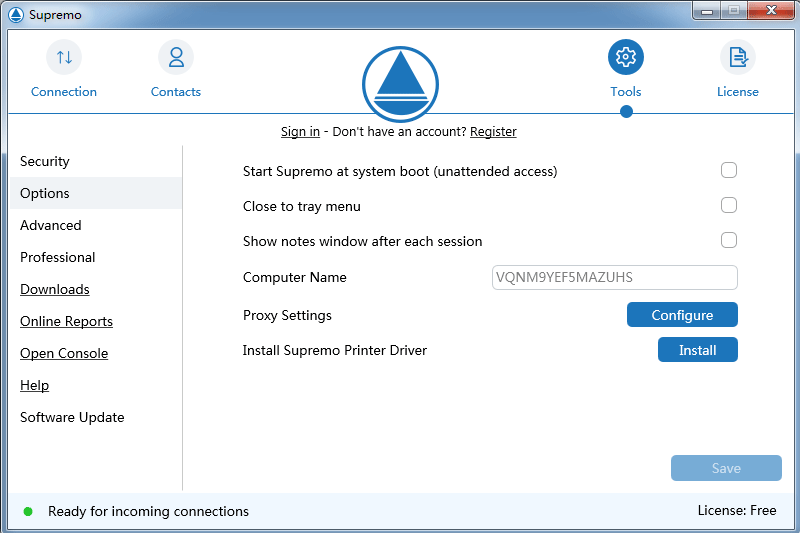Screen dimensions: 800x533
Task: Select Security in the sidebar
Action: [x=95, y=161]
